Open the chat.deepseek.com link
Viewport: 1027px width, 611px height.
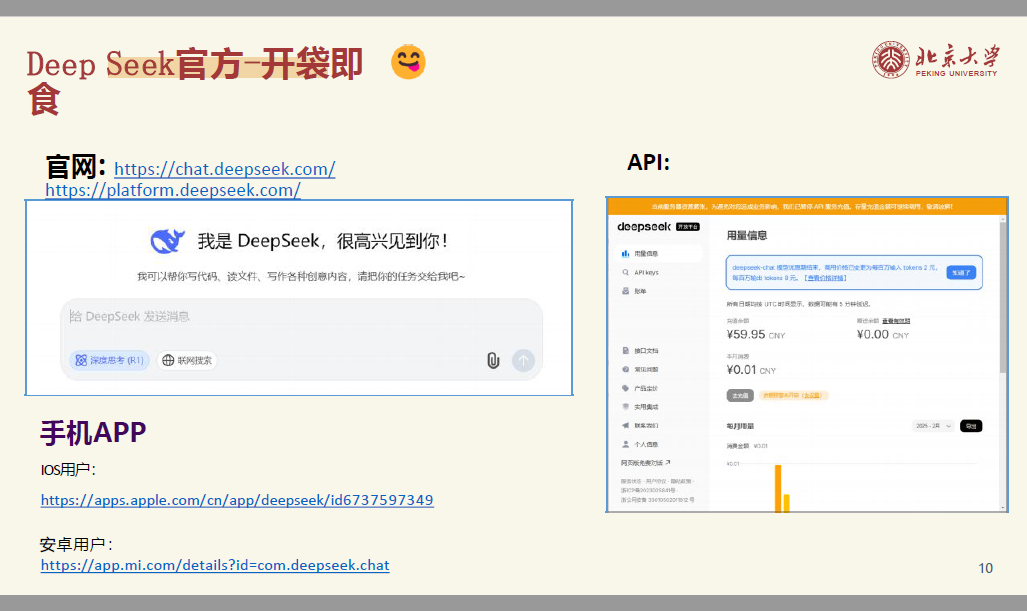tap(225, 169)
